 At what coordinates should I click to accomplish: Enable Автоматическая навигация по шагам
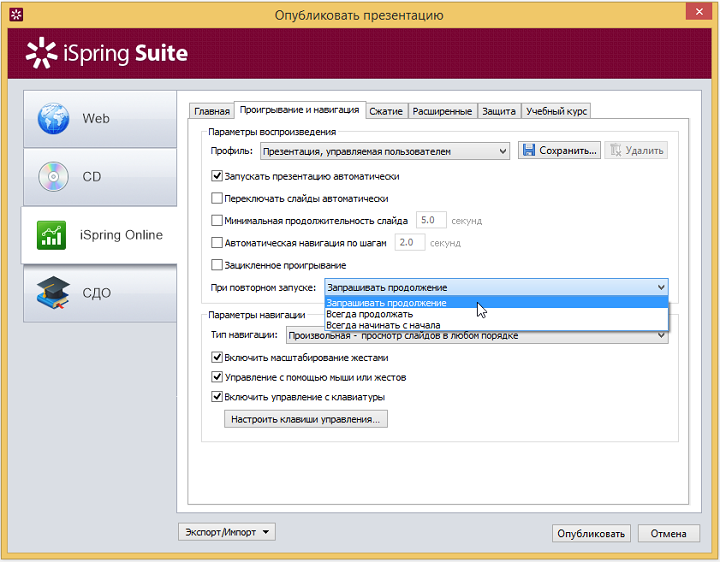coord(217,242)
